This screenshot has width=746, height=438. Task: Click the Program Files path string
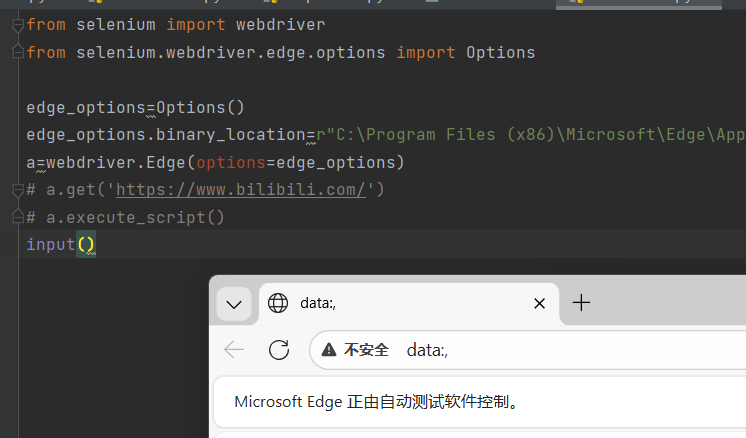click(x=530, y=135)
